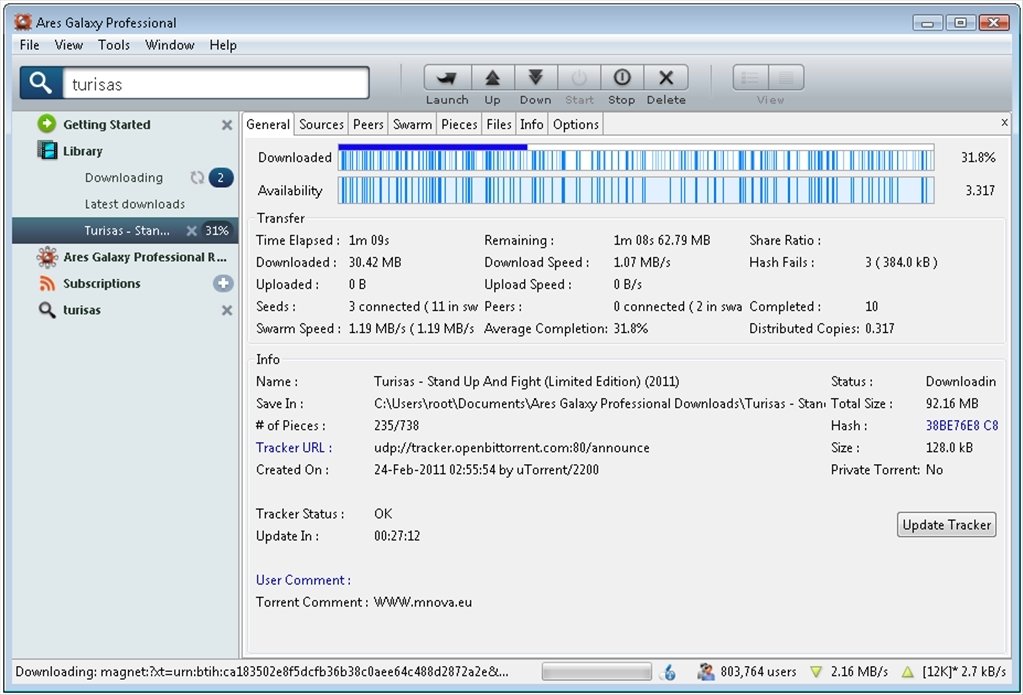Image resolution: width=1023 pixels, height=695 pixels.
Task: Click the torrent comment WWW.mnova.eu
Action: coord(423,602)
